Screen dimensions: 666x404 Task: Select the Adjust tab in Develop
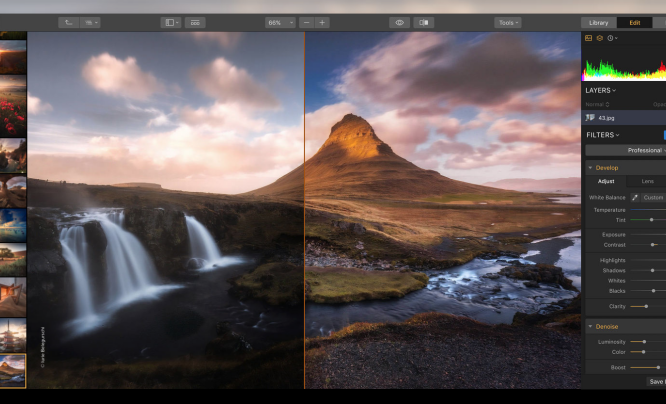(x=606, y=181)
